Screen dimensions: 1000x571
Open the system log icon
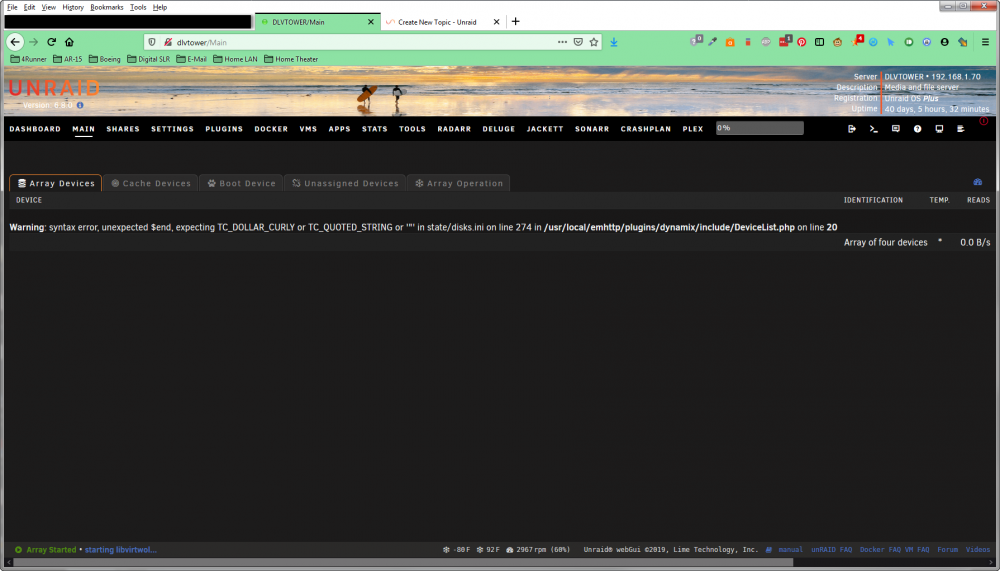960,129
